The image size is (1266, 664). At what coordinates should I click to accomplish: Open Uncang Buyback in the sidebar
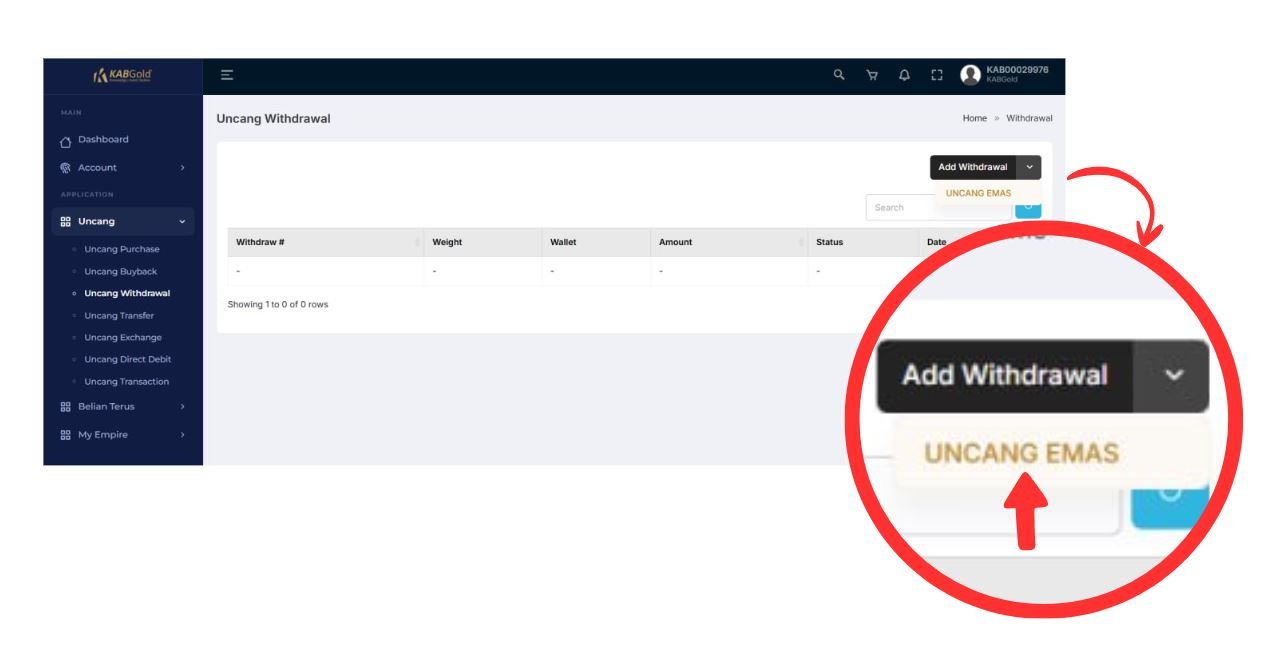121,271
